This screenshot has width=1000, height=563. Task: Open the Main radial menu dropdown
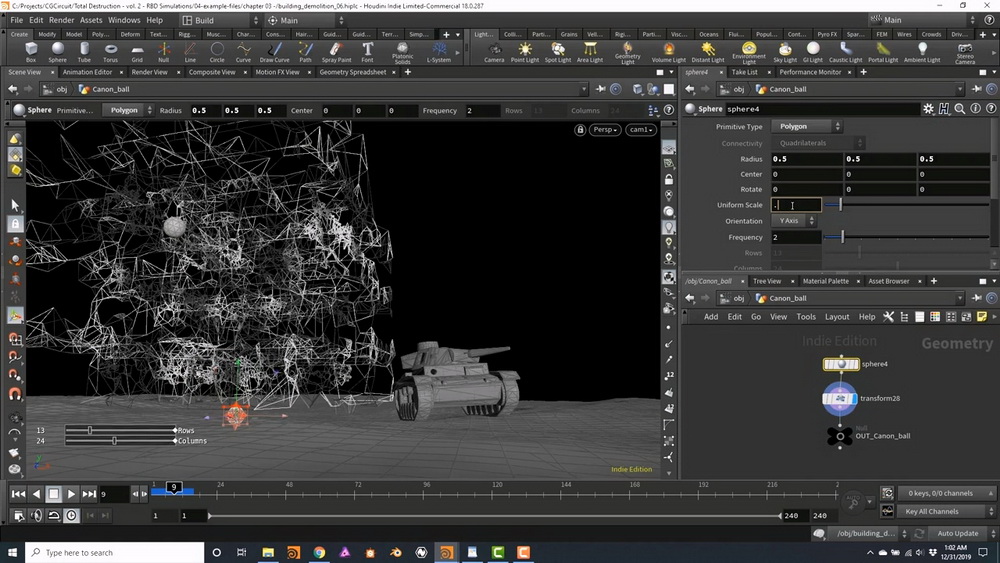[x=305, y=20]
